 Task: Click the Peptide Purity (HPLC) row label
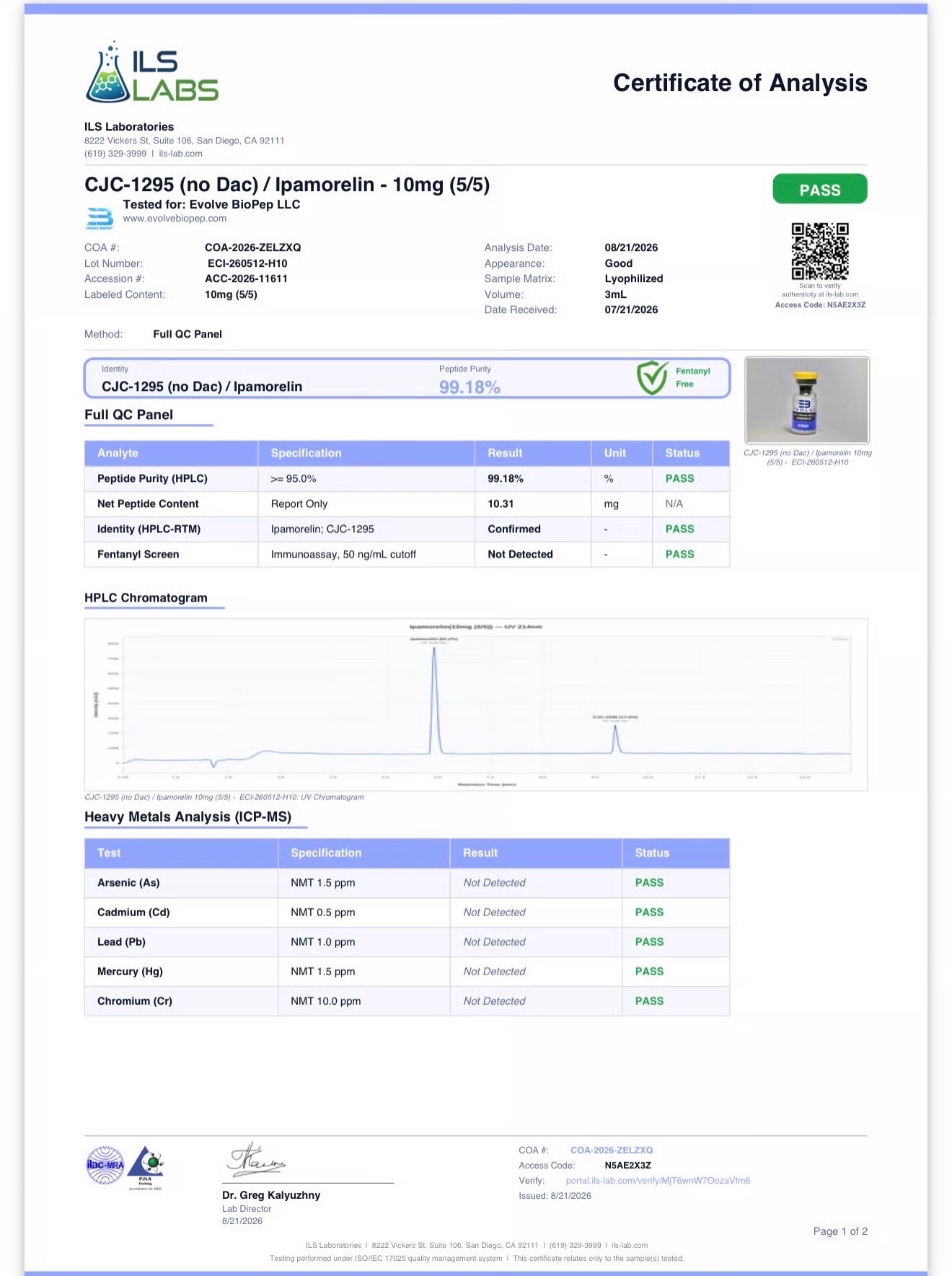(x=152, y=478)
